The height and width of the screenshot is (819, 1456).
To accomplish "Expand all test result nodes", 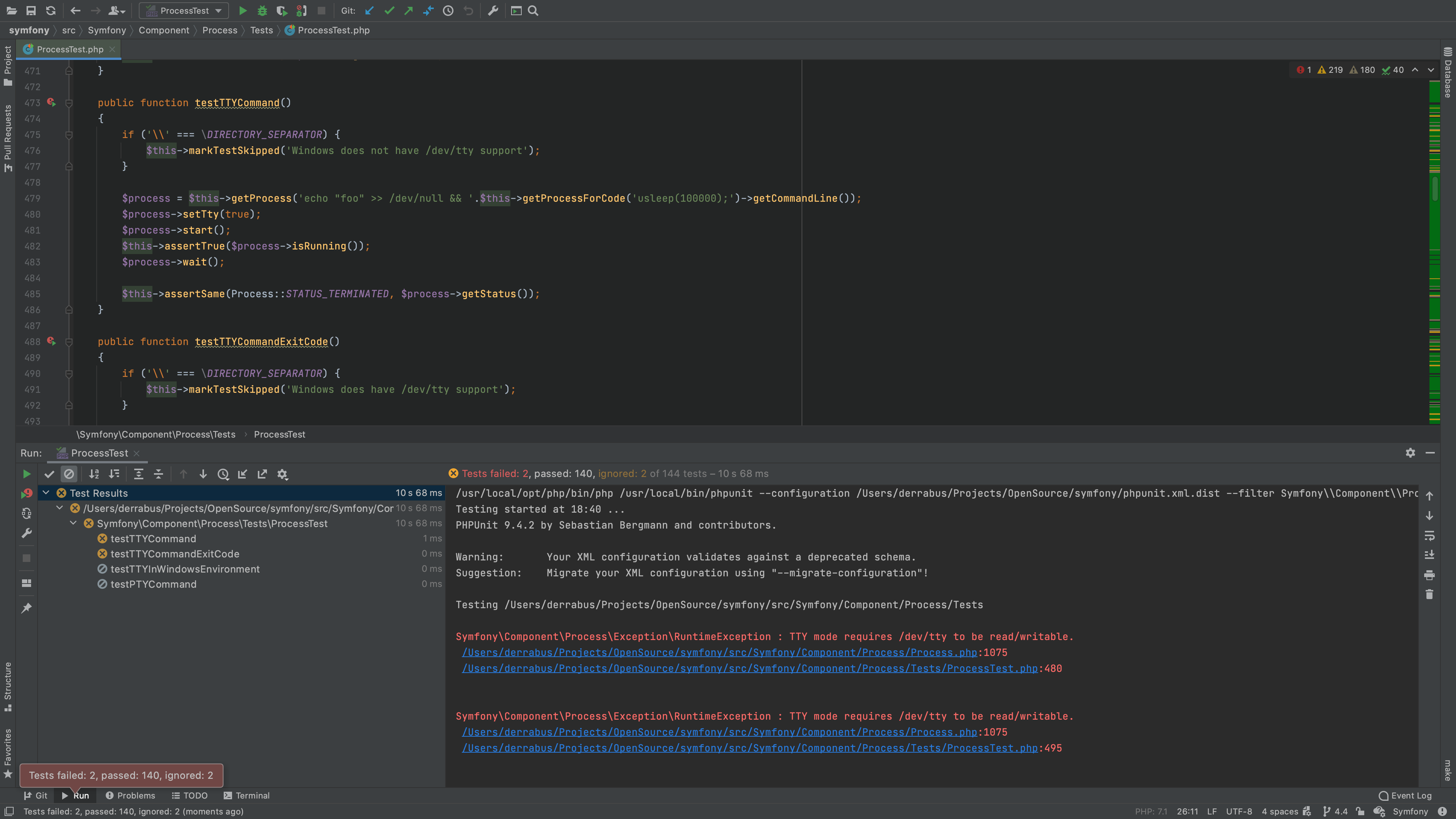I will point(138,474).
